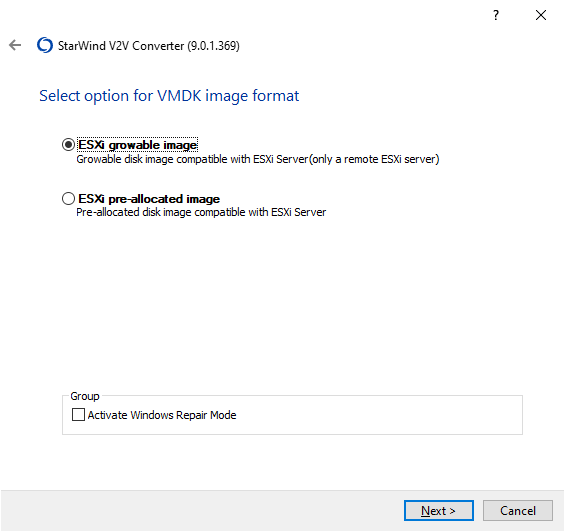Click the 'ESXi pre-allocated image' bold label
Image resolution: width=565 pixels, height=532 pixels.
coord(149,199)
